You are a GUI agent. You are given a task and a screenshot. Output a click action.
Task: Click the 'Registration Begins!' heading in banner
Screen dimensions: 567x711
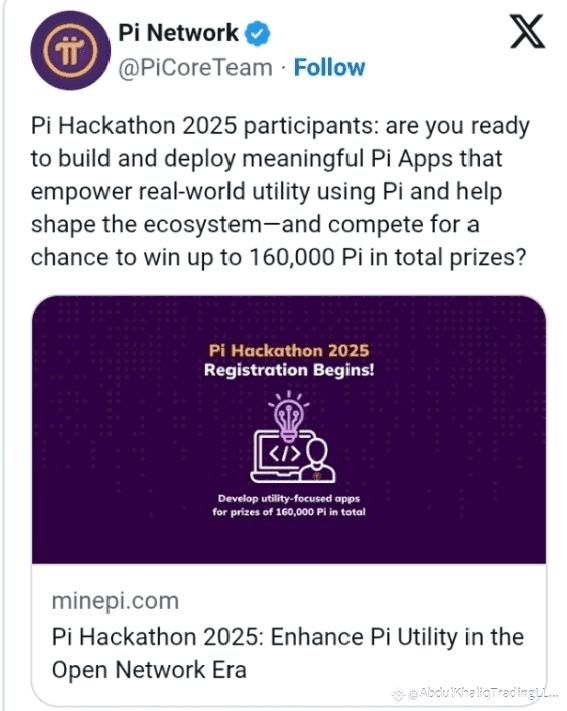pyautogui.click(x=289, y=370)
